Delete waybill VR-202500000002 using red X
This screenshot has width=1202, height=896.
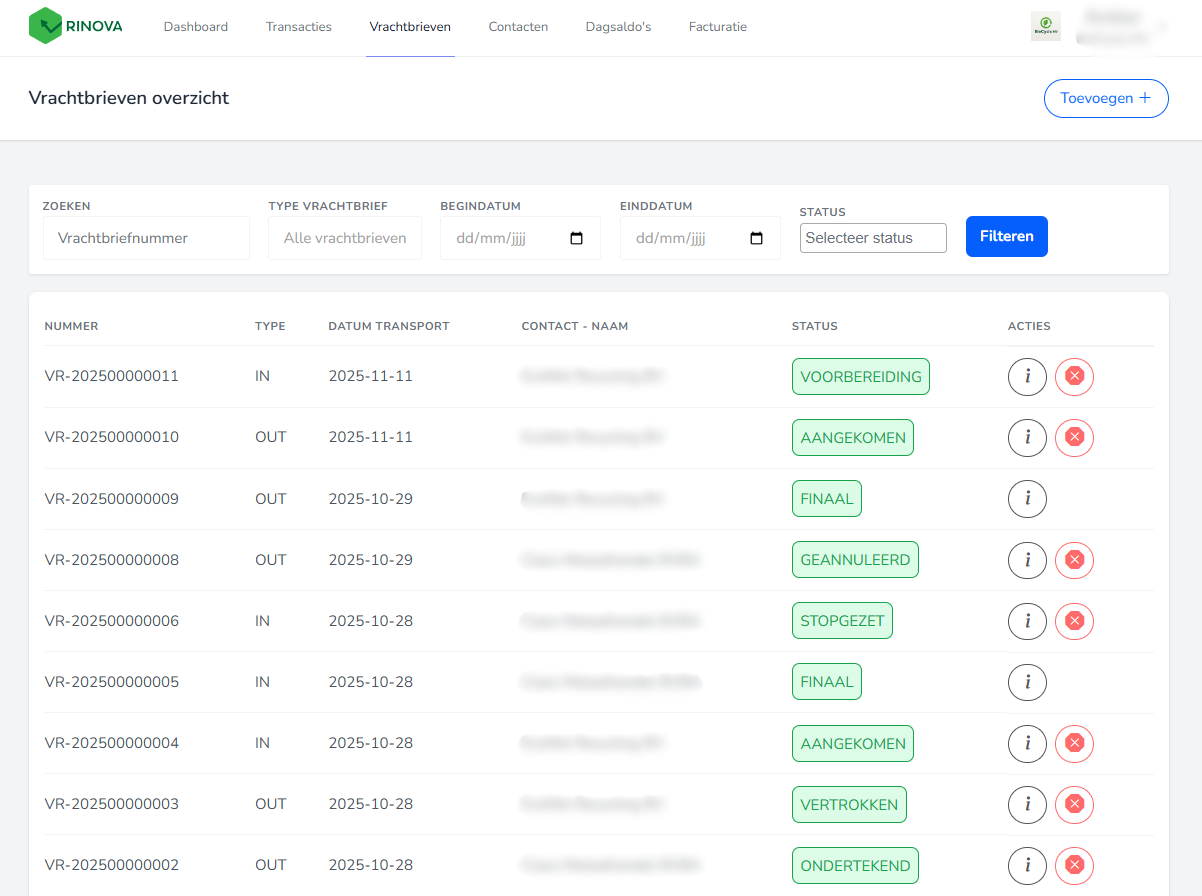(1074, 865)
